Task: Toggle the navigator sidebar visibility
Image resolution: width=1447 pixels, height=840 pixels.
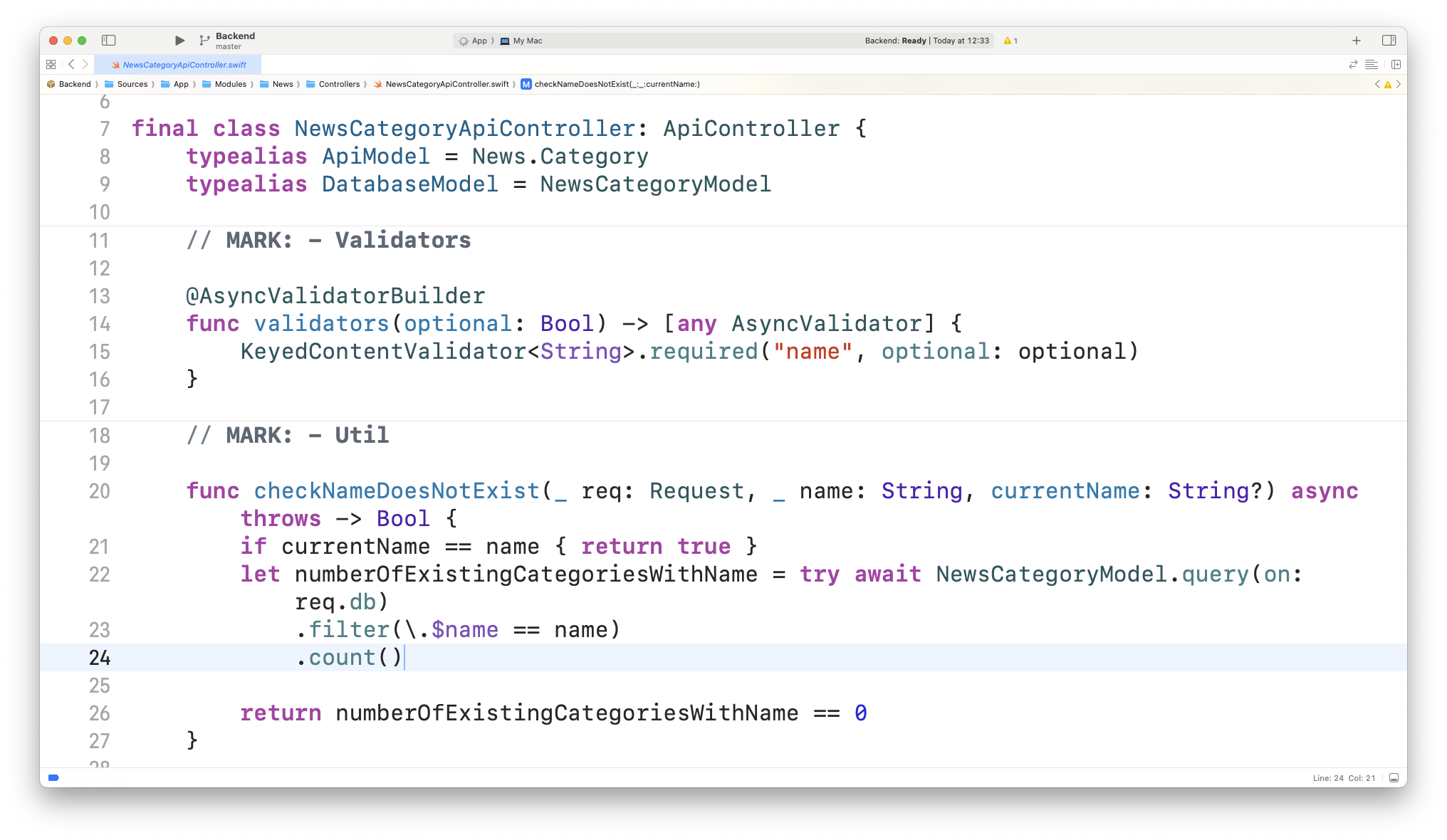Action: 109,41
